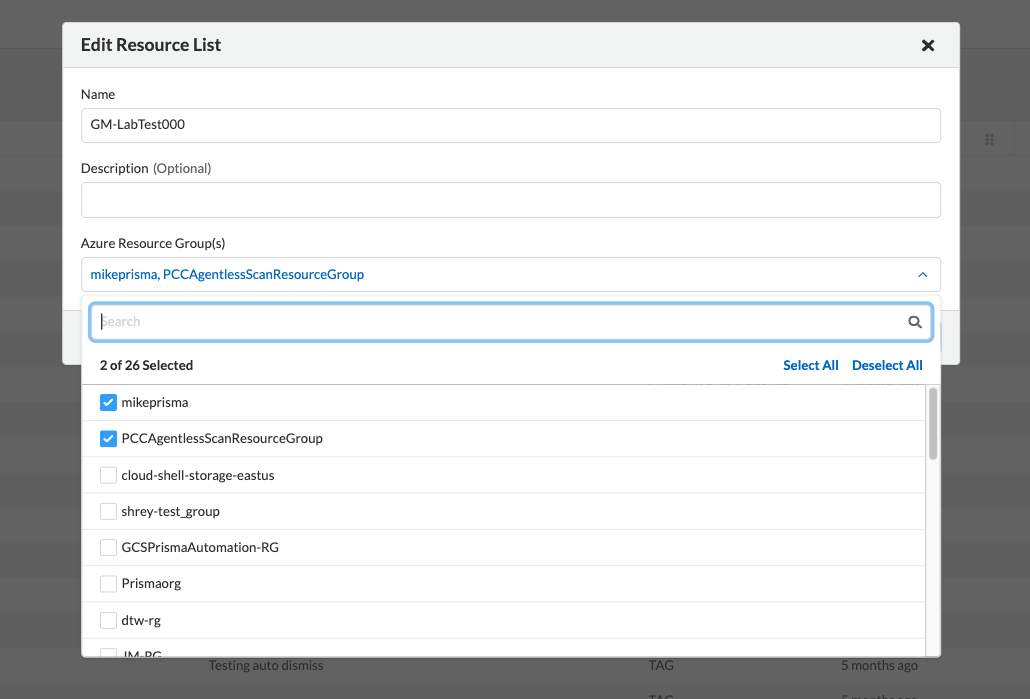Click the resource group Search box
This screenshot has width=1030, height=699.
(x=500, y=322)
